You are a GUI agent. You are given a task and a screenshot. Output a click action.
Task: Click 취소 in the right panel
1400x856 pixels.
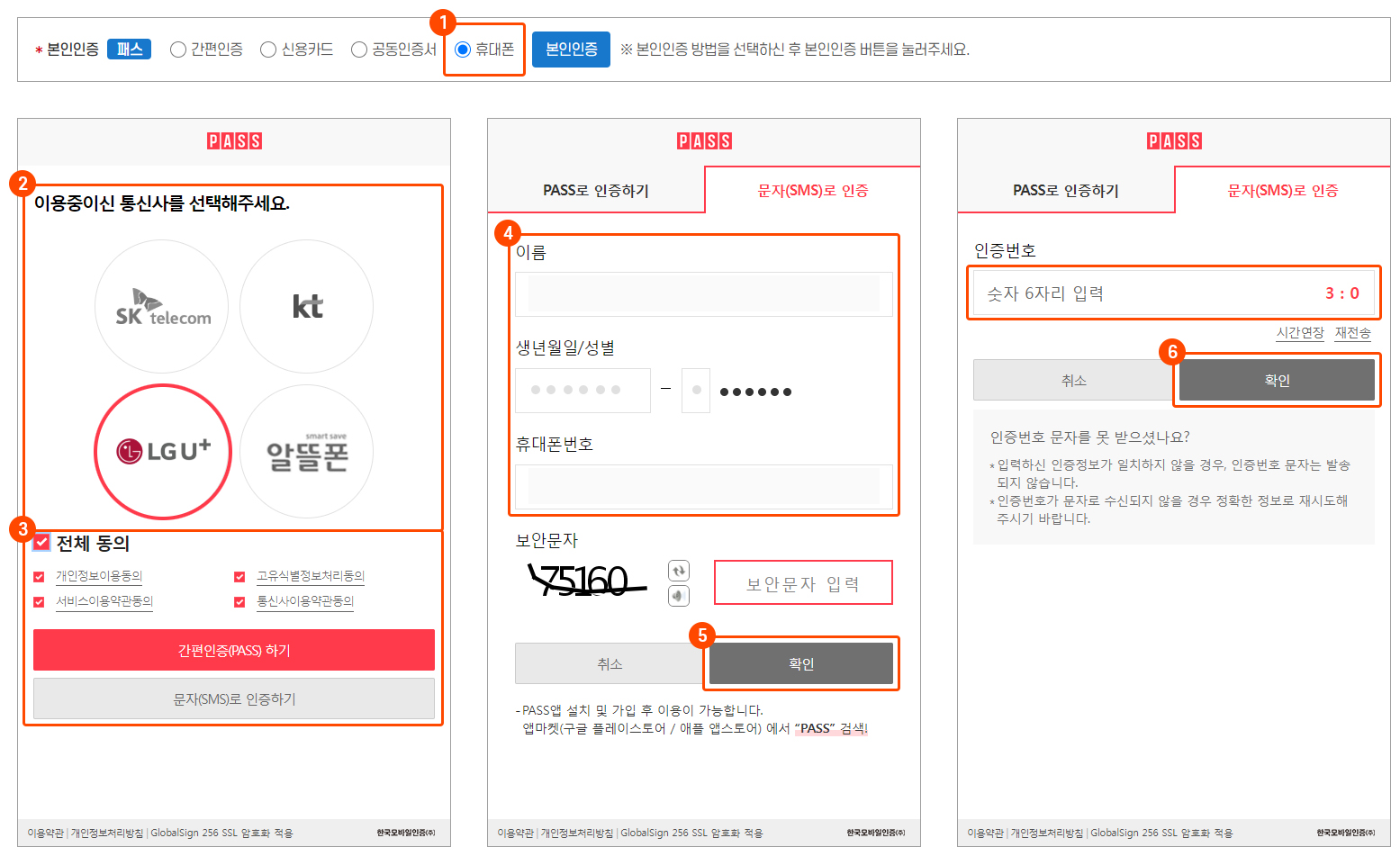1074,380
